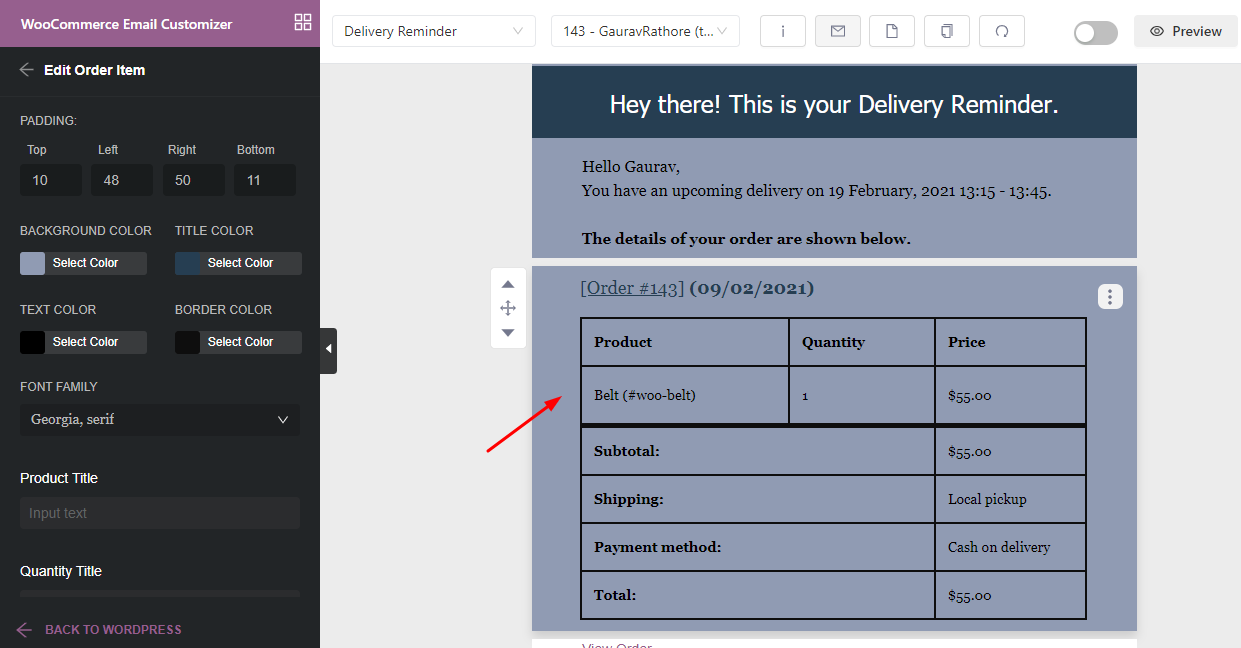Screen dimensions: 1241x648
Task: Click the Local pickup value cell
Action: [1011, 499]
